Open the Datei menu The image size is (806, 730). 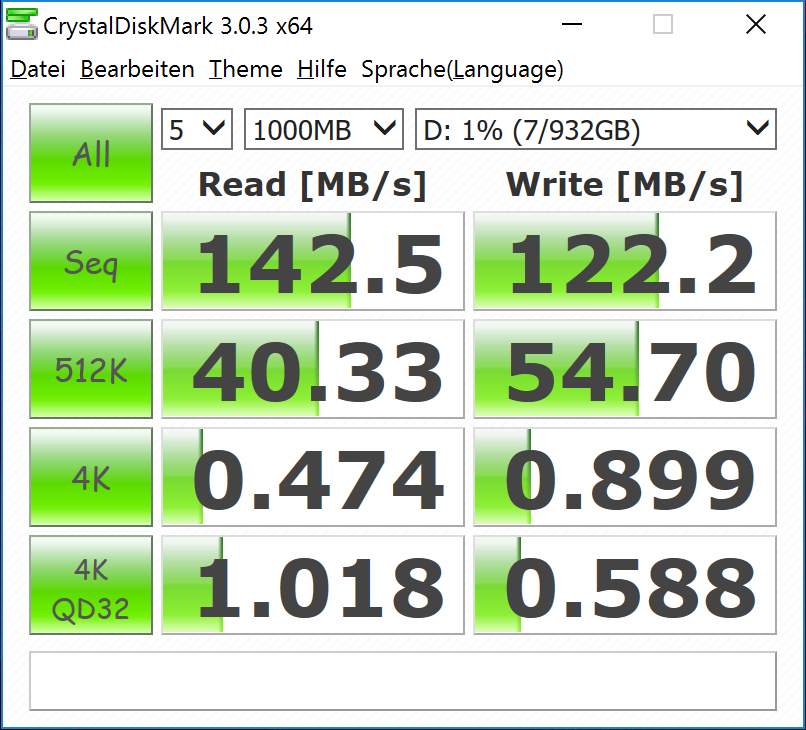coord(38,69)
